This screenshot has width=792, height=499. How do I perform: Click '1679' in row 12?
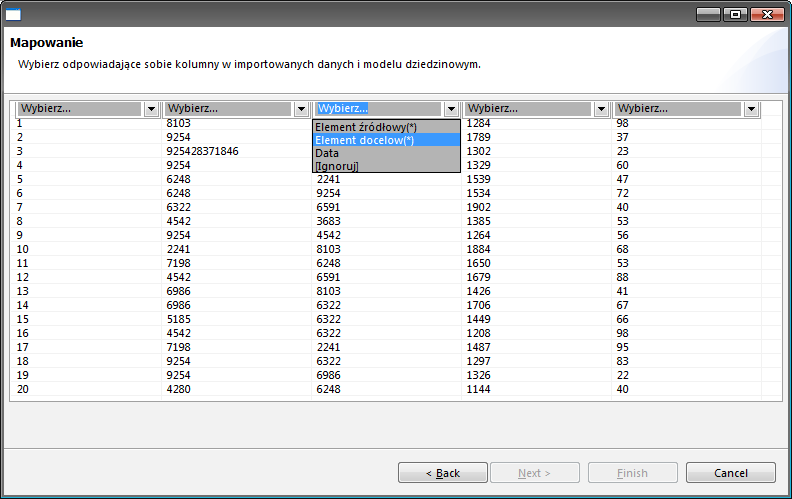[478, 277]
